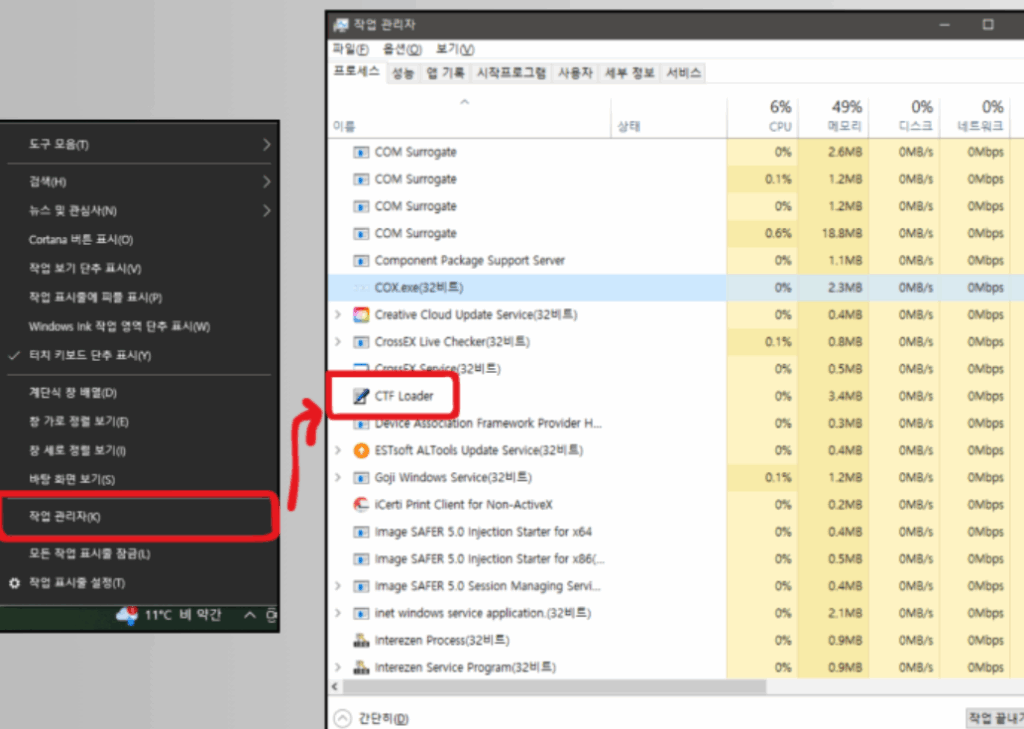This screenshot has width=1024, height=729.
Task: Select 바탕 화면 보기(S) menu entry
Action: coord(138,479)
